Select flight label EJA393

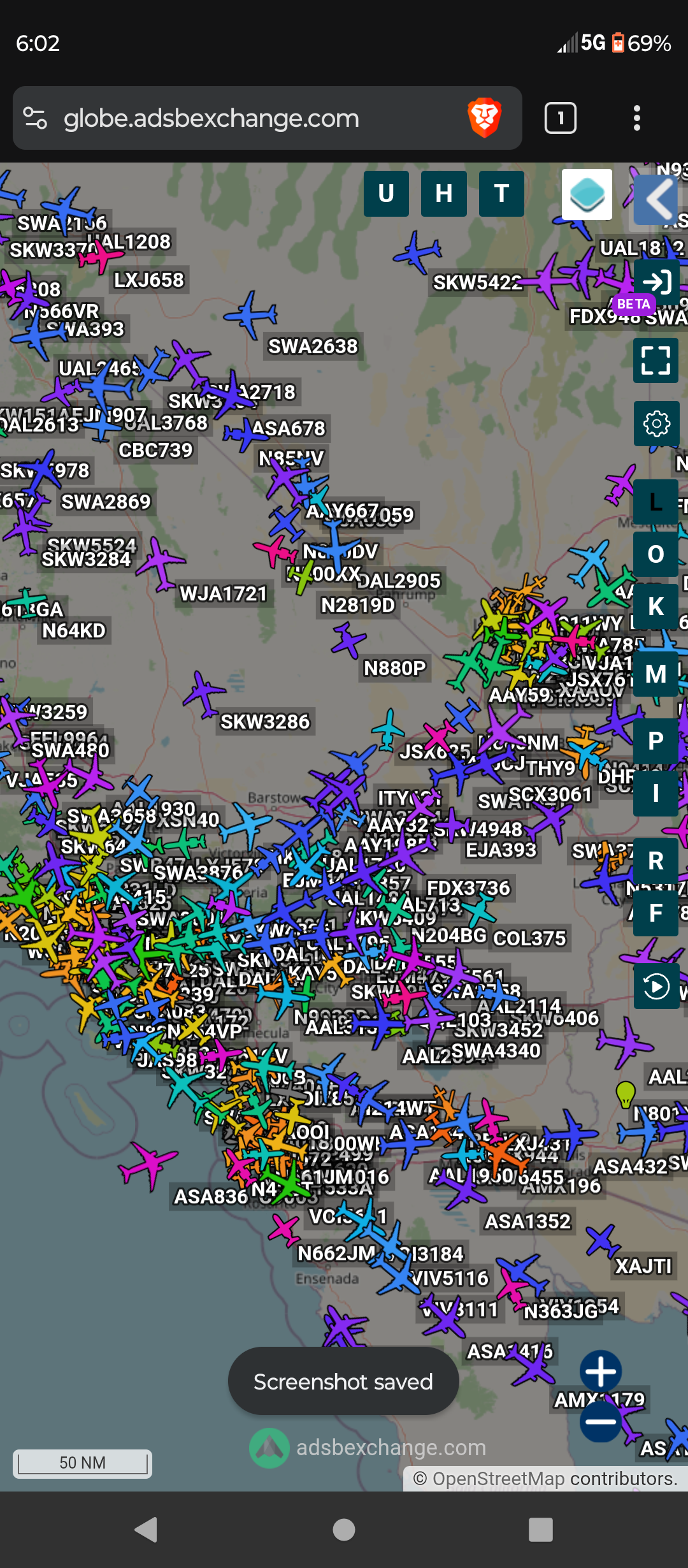(501, 850)
